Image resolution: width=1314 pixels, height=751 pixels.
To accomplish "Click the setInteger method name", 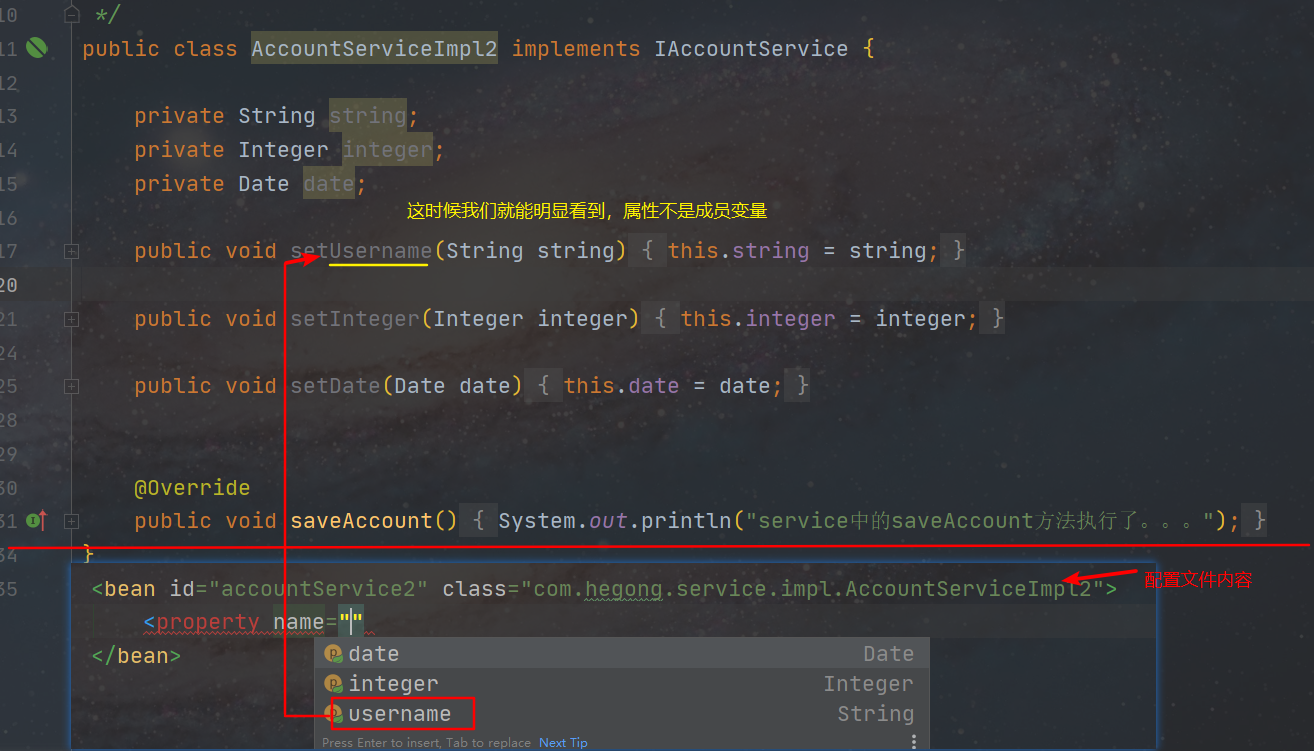I will (355, 319).
